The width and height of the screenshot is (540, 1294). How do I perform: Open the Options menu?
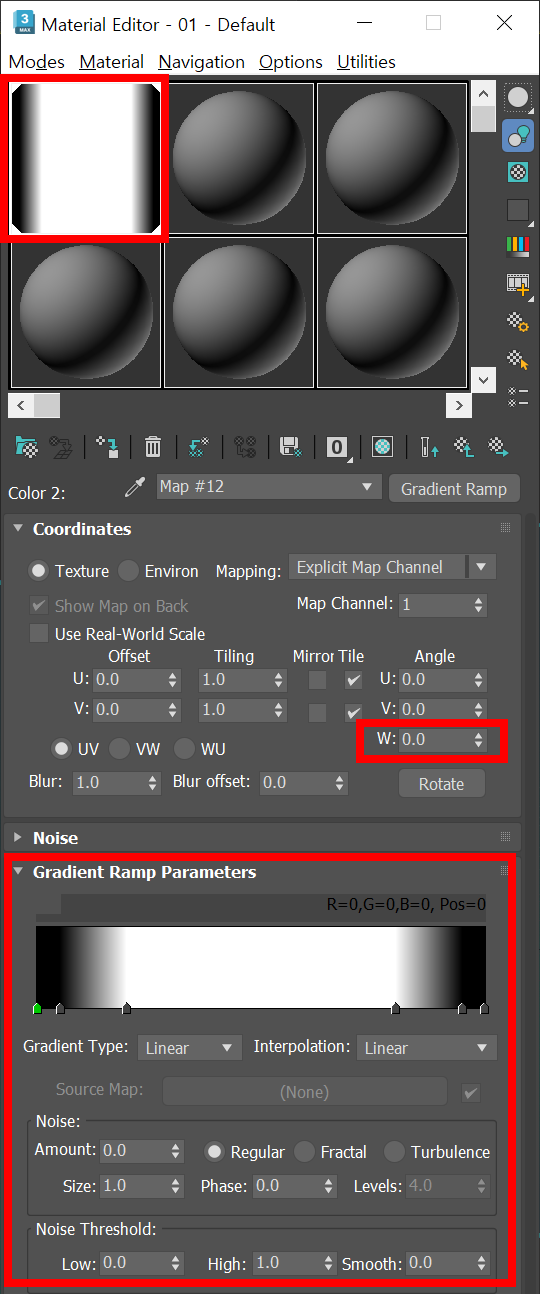[290, 62]
